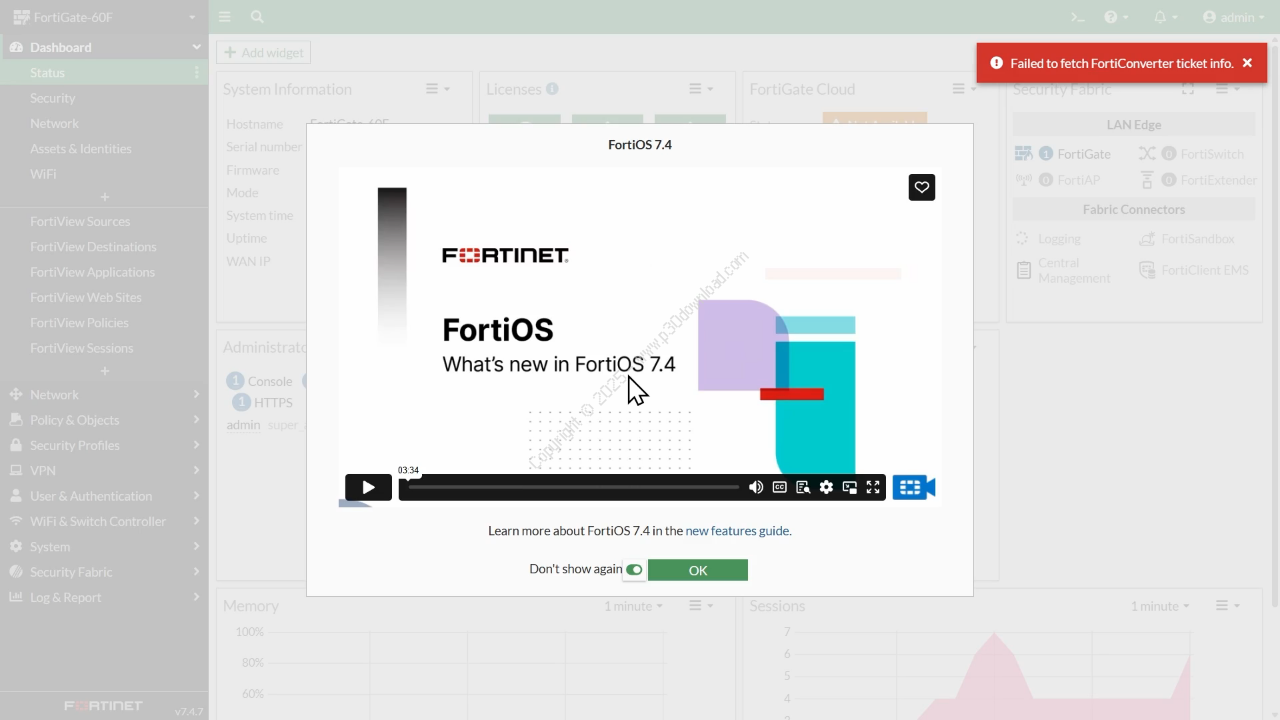Click FortiAP in LAN Edge
Viewport: 1280px width, 720px height.
(1058, 180)
